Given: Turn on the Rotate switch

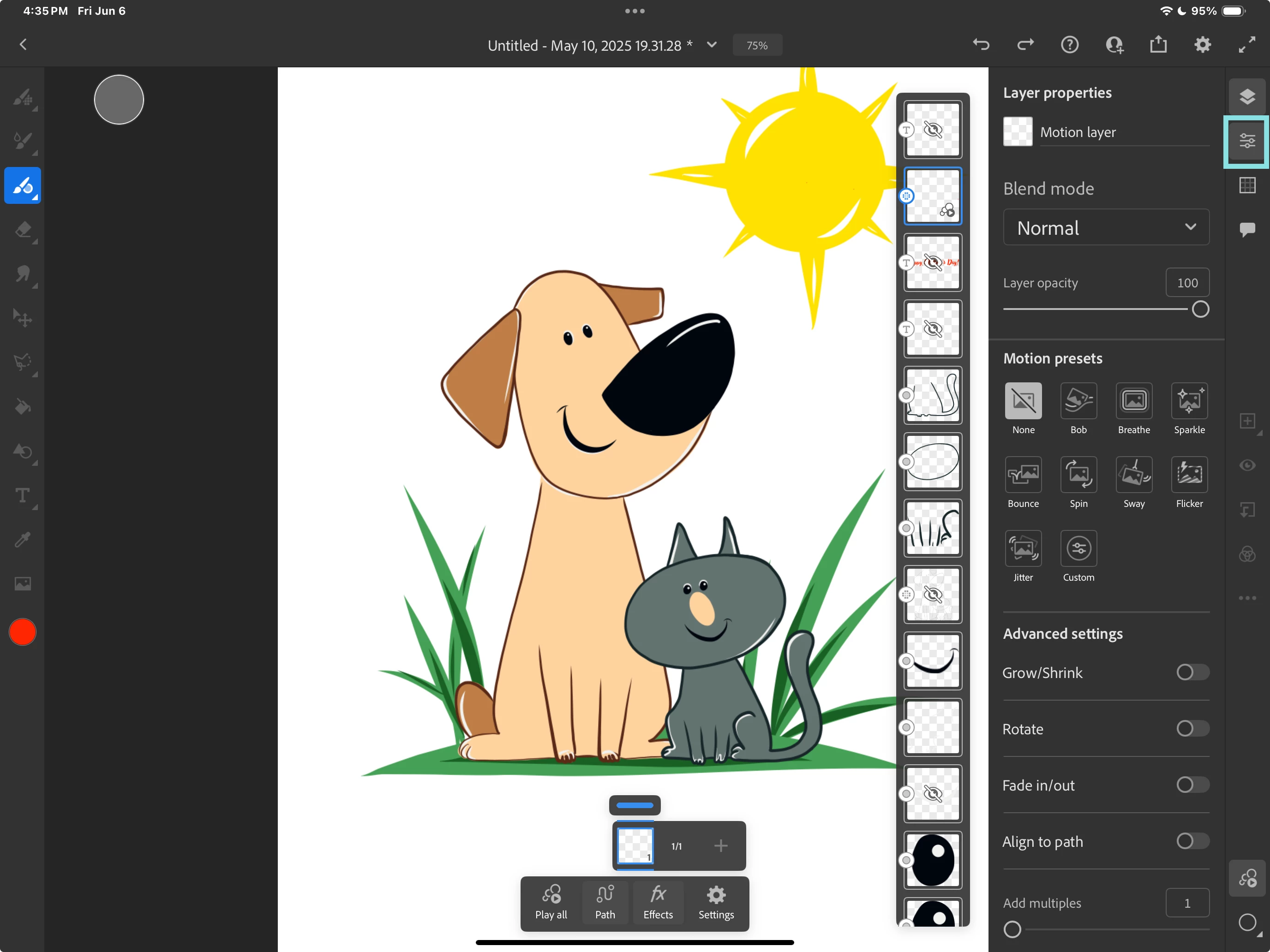Looking at the screenshot, I should point(1192,728).
